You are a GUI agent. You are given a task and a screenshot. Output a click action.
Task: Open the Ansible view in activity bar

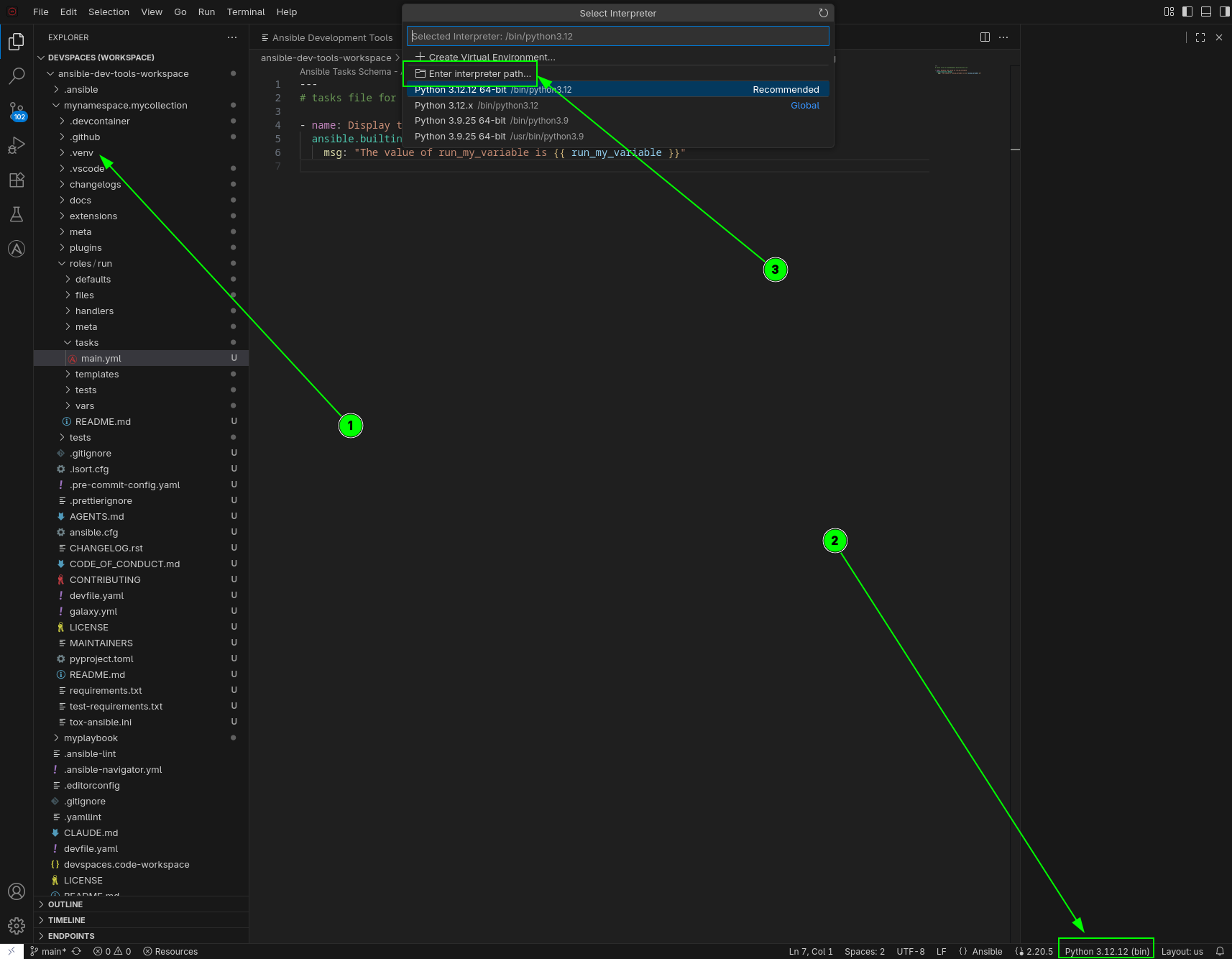[x=17, y=249]
